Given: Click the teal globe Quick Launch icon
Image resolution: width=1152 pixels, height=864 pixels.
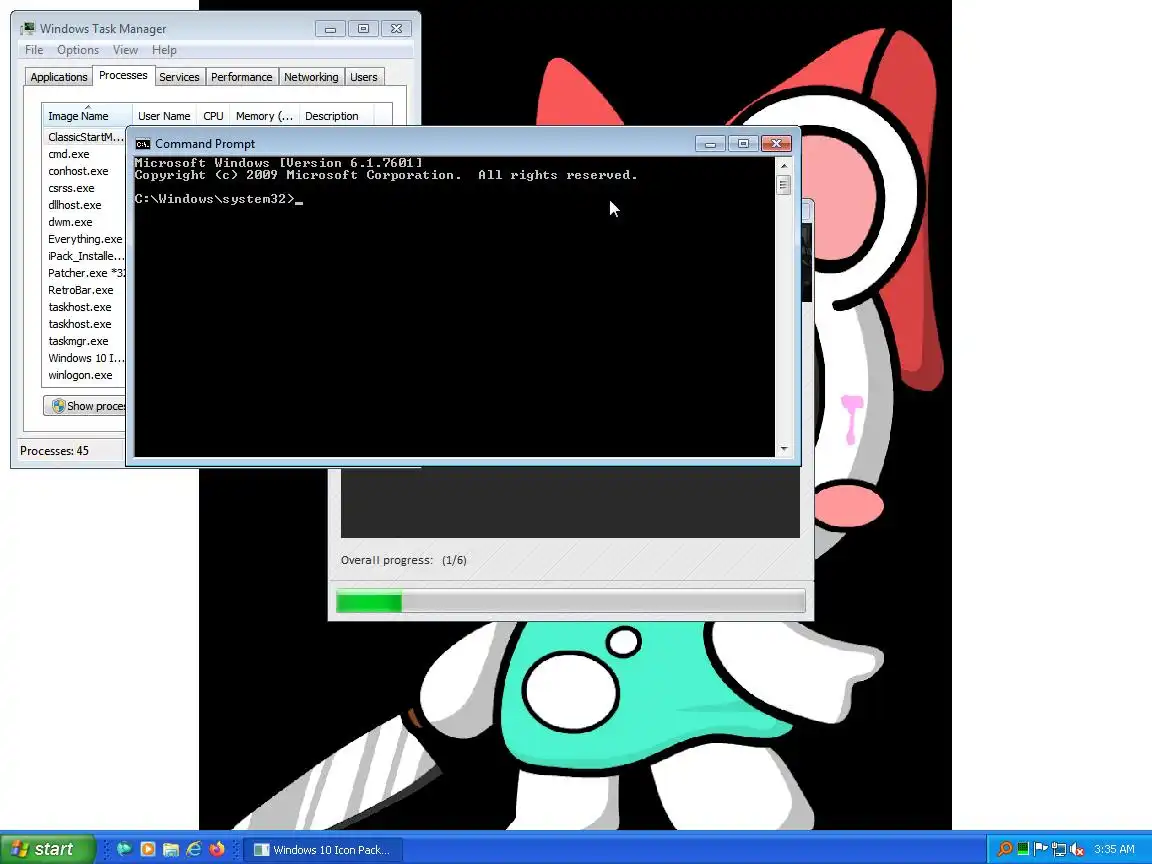Looking at the screenshot, I should (x=124, y=849).
